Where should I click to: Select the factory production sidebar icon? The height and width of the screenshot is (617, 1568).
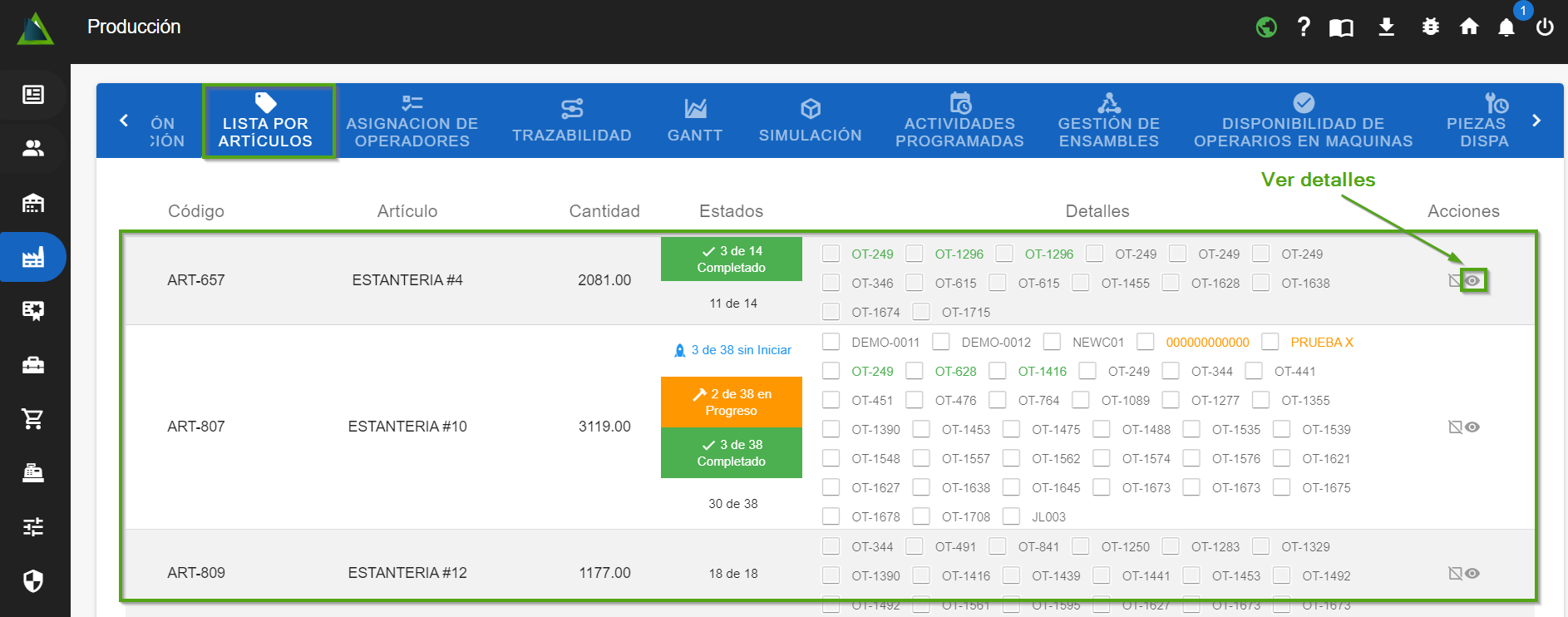click(x=33, y=258)
